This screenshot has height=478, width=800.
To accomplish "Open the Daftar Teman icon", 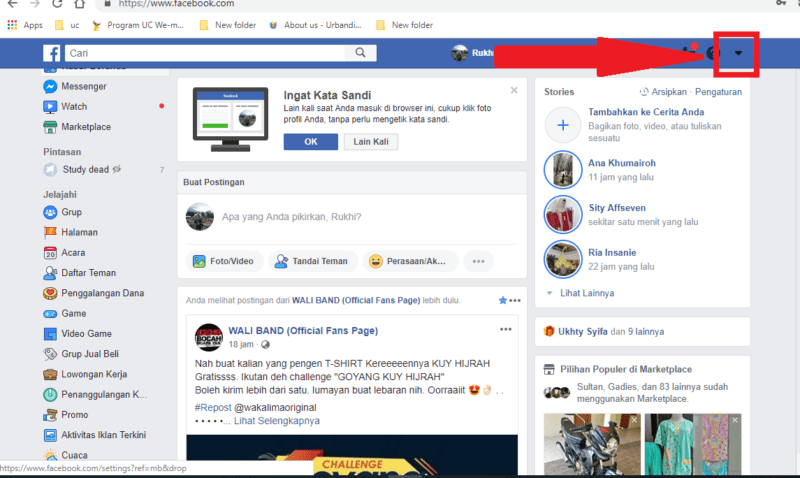I will [x=50, y=273].
